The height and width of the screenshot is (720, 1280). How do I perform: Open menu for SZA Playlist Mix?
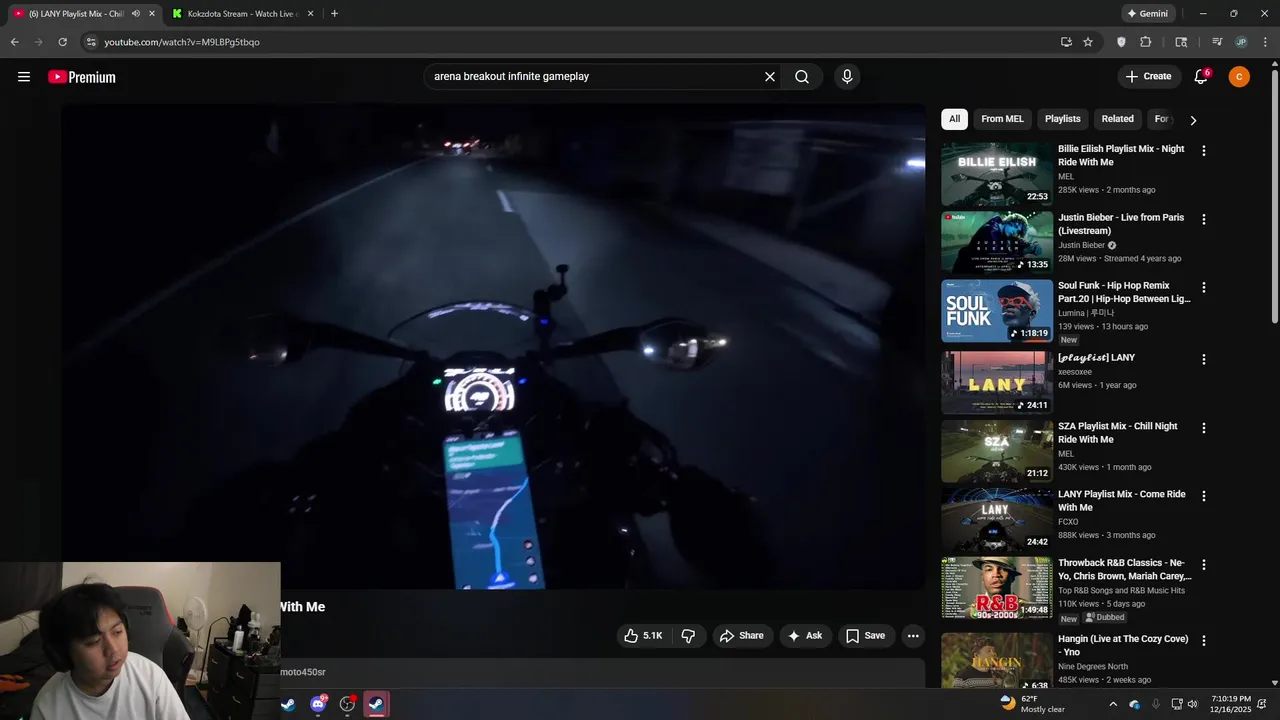click(1203, 428)
